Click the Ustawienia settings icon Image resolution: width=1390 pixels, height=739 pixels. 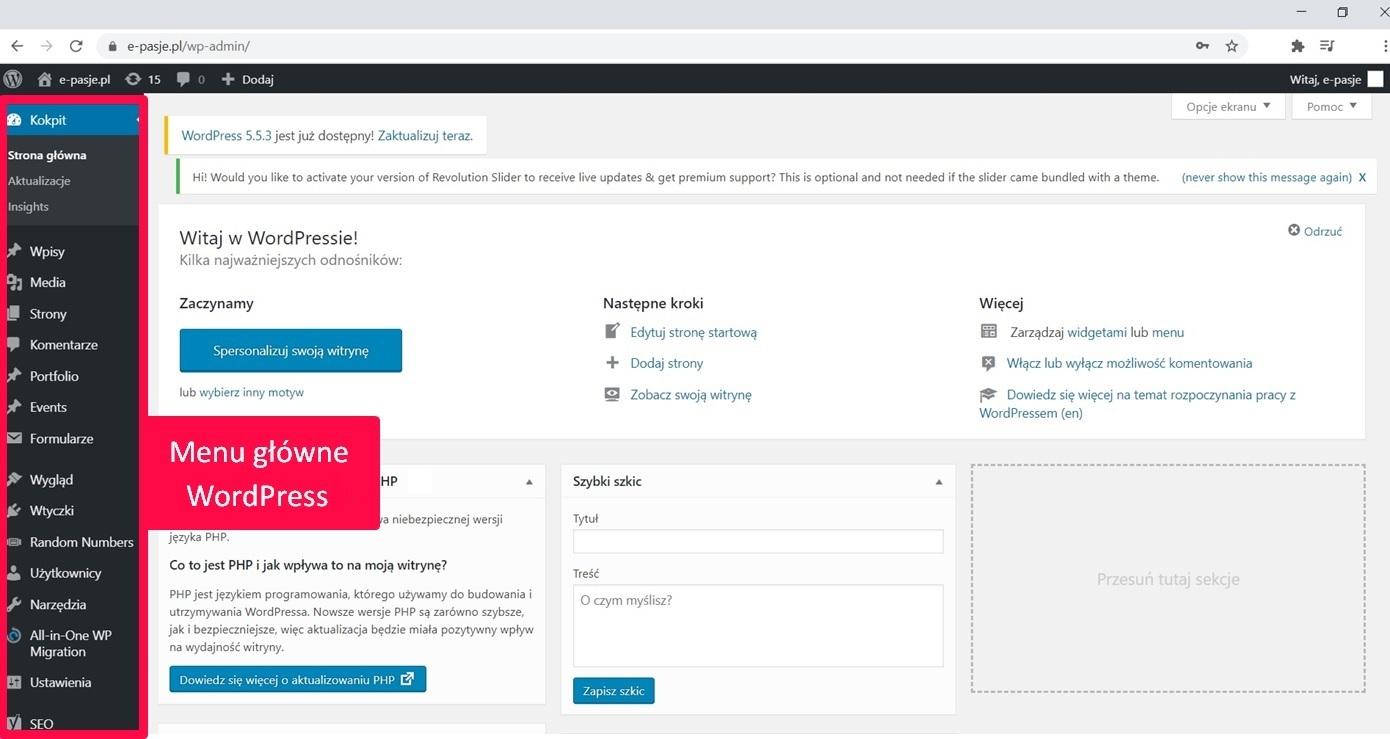tap(16, 682)
